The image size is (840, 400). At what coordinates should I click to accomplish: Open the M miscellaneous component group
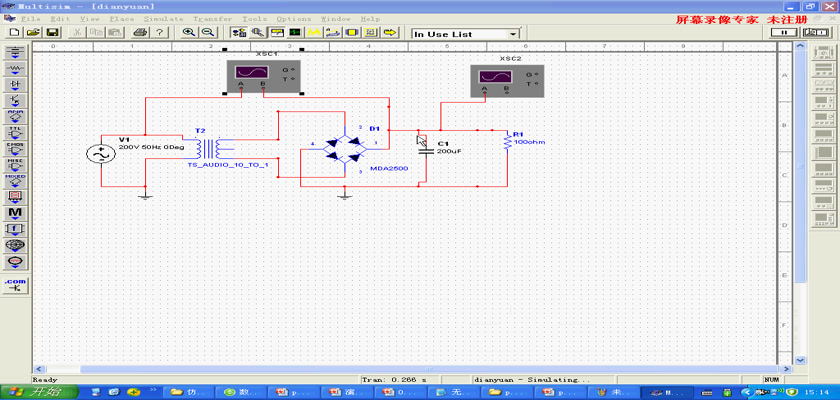click(15, 214)
